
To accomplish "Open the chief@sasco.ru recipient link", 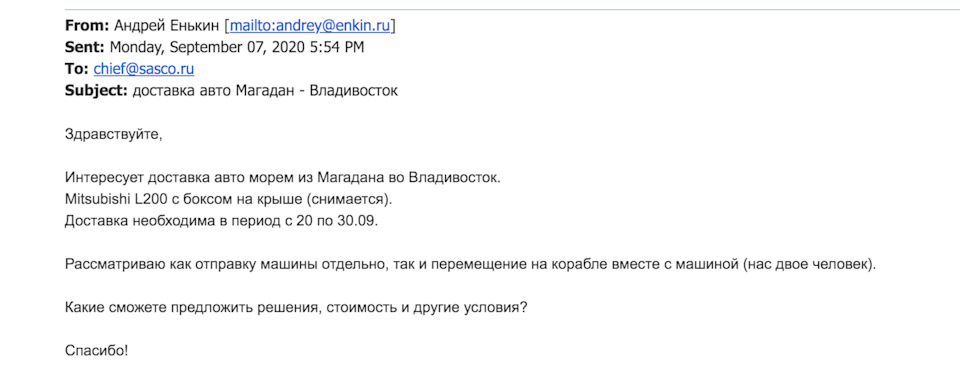I will click(144, 69).
